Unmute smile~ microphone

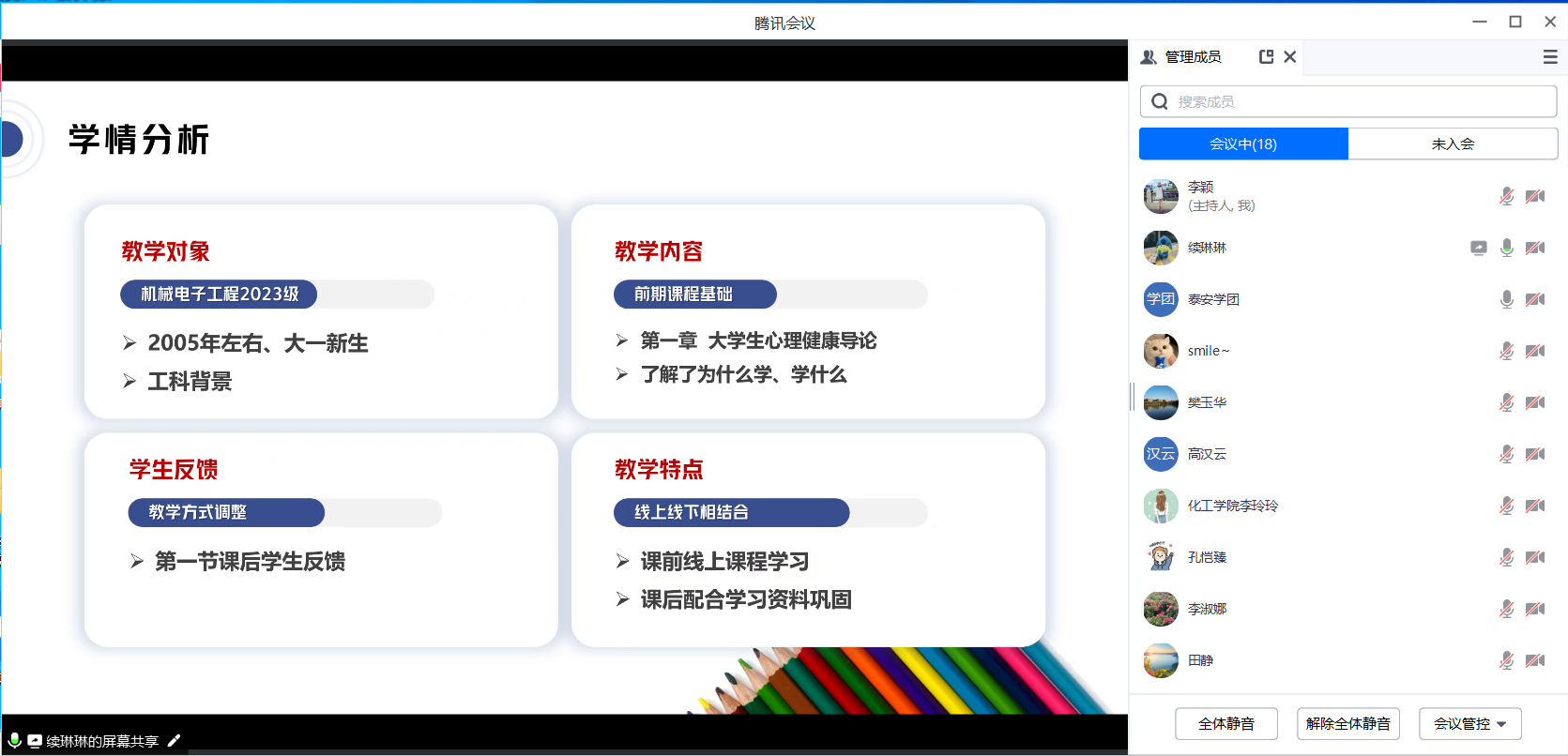[1506, 351]
